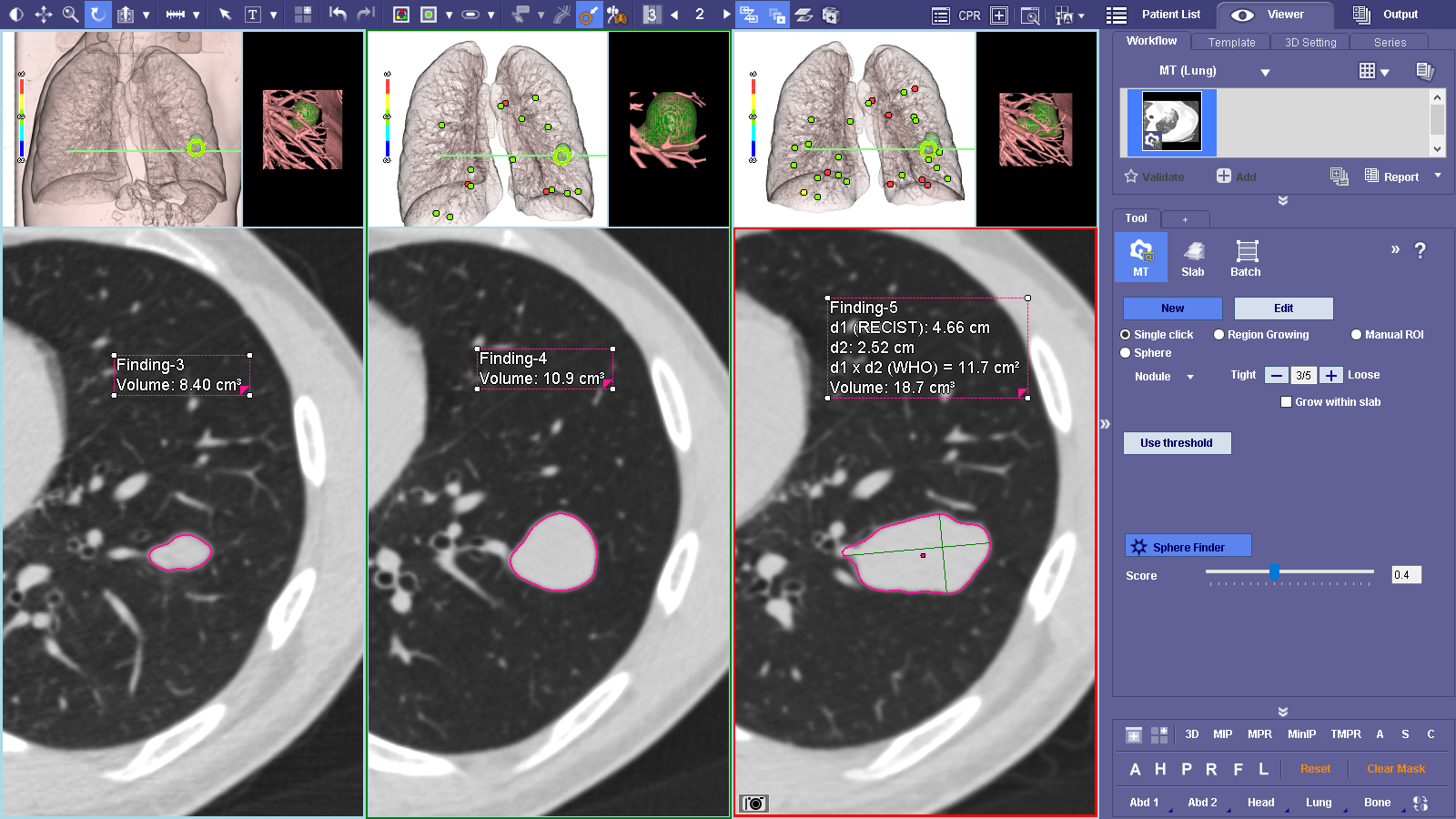This screenshot has width=1456, height=819.
Task: Click the Score slider handle
Action: pos(1274,571)
